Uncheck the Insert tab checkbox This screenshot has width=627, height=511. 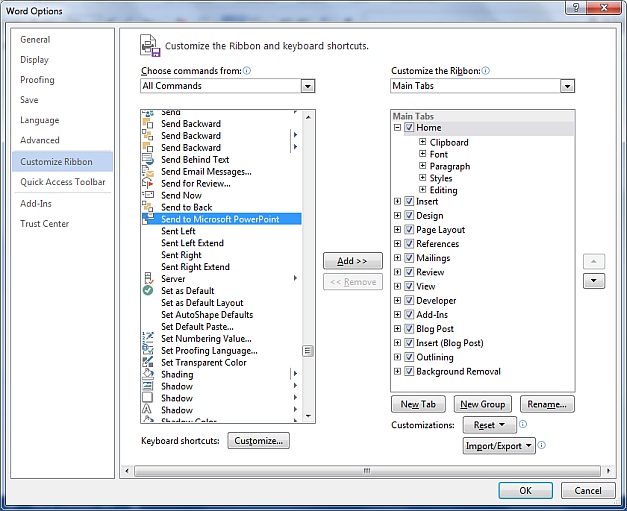tap(409, 201)
